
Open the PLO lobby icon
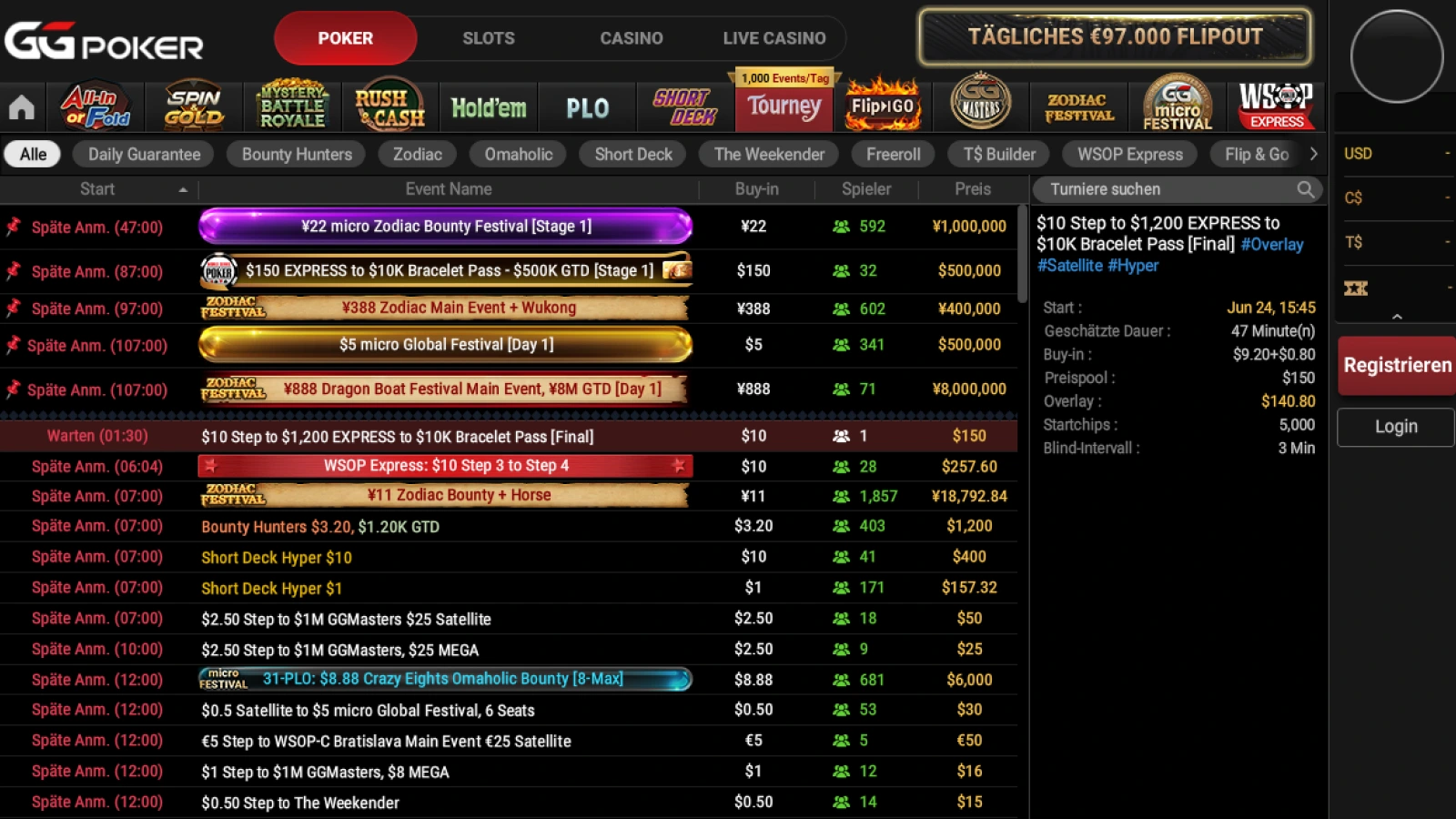click(588, 108)
